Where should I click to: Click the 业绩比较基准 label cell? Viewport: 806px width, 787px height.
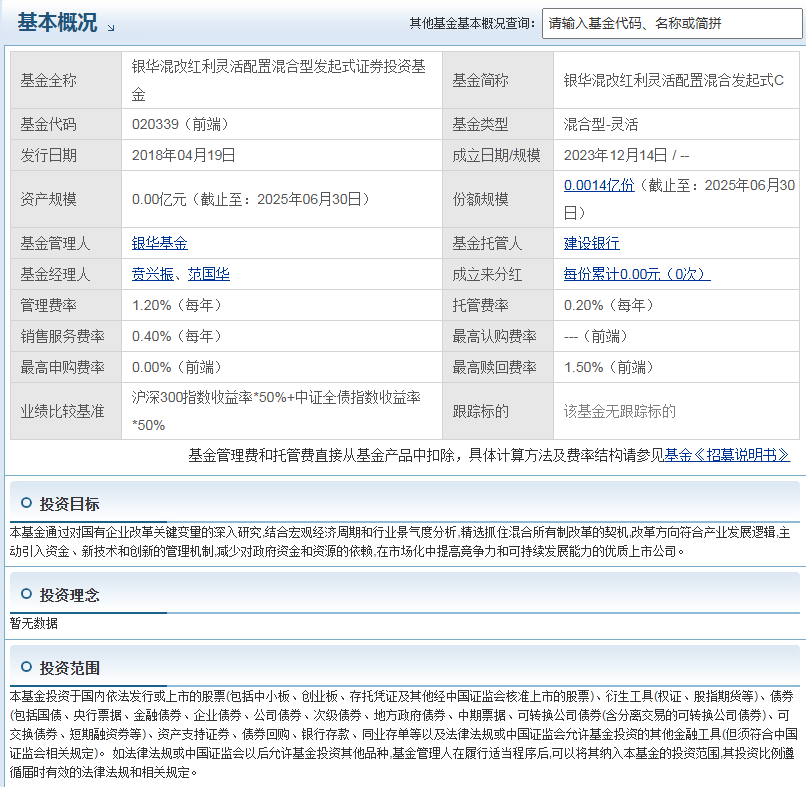[66, 411]
